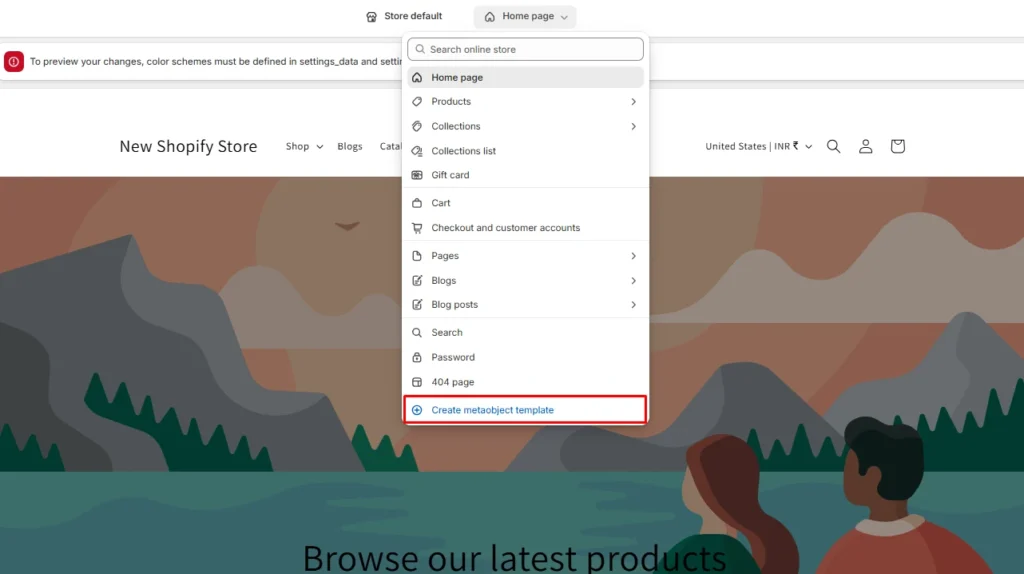This screenshot has width=1024, height=574.
Task: Open United States INR currency selector
Action: click(758, 146)
